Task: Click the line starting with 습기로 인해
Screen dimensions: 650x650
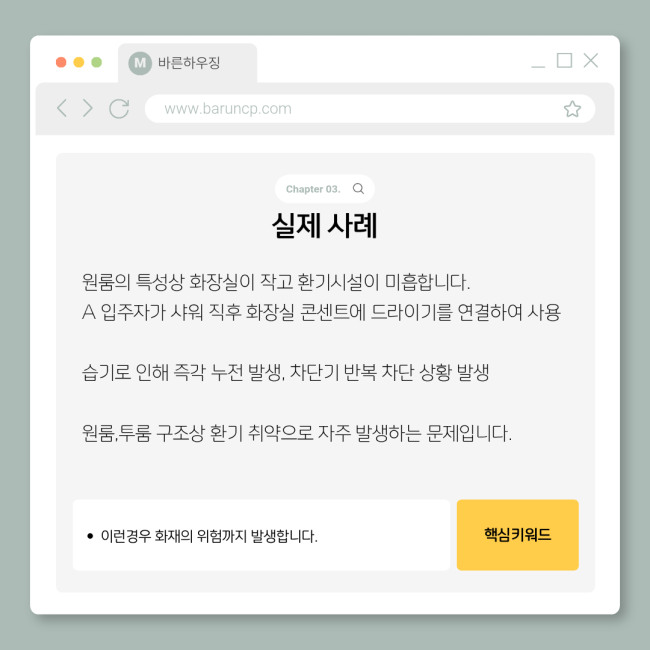Action: pos(286,372)
